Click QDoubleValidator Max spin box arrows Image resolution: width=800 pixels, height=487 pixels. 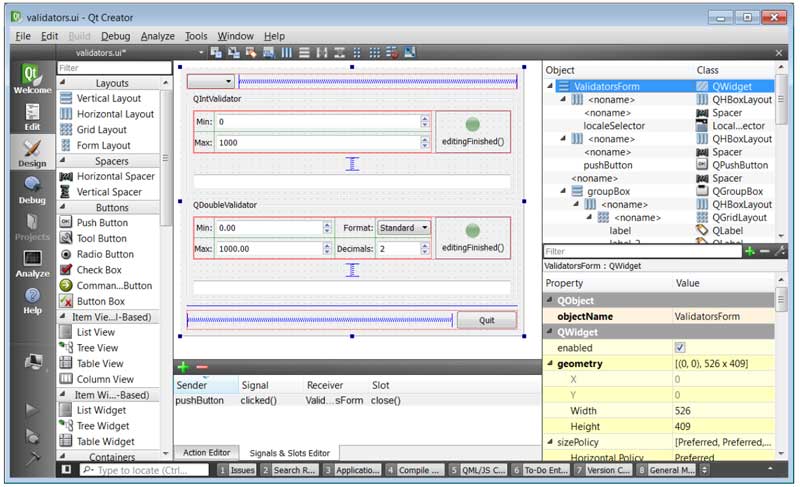(327, 249)
